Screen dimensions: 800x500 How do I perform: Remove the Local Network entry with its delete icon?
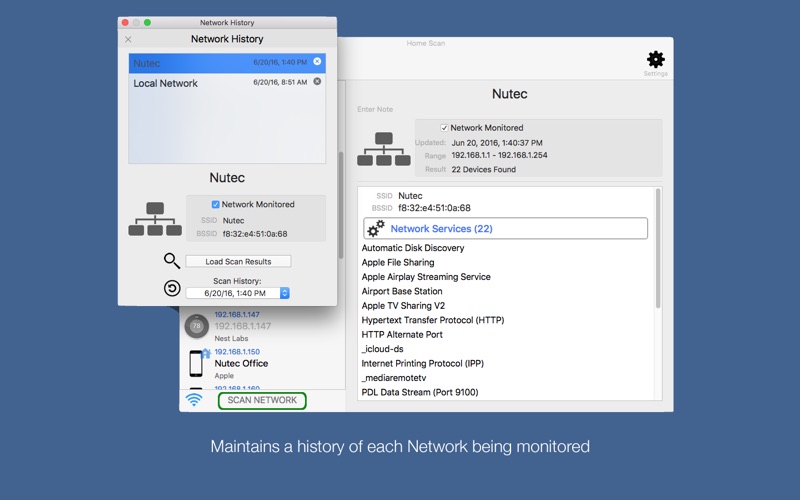(317, 82)
